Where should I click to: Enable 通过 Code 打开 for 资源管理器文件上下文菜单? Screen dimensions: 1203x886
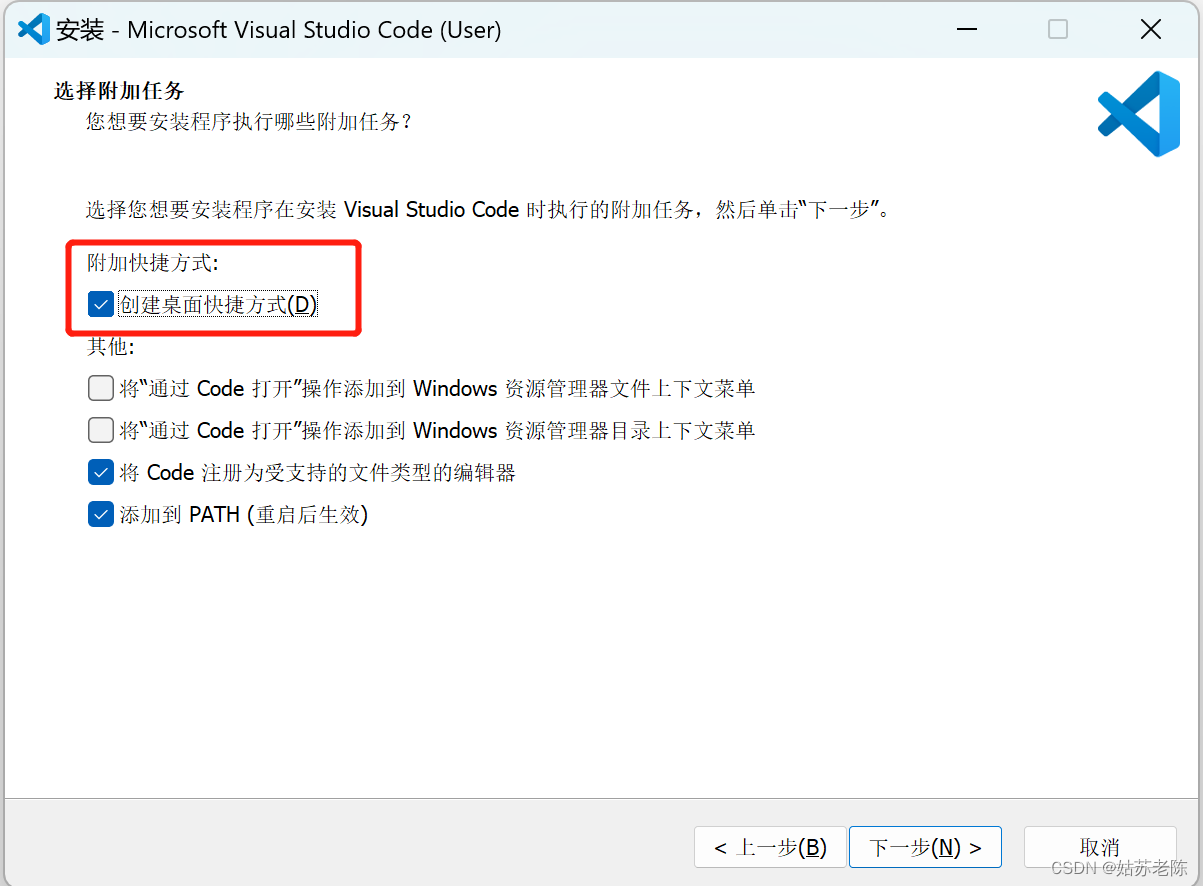pyautogui.click(x=100, y=388)
